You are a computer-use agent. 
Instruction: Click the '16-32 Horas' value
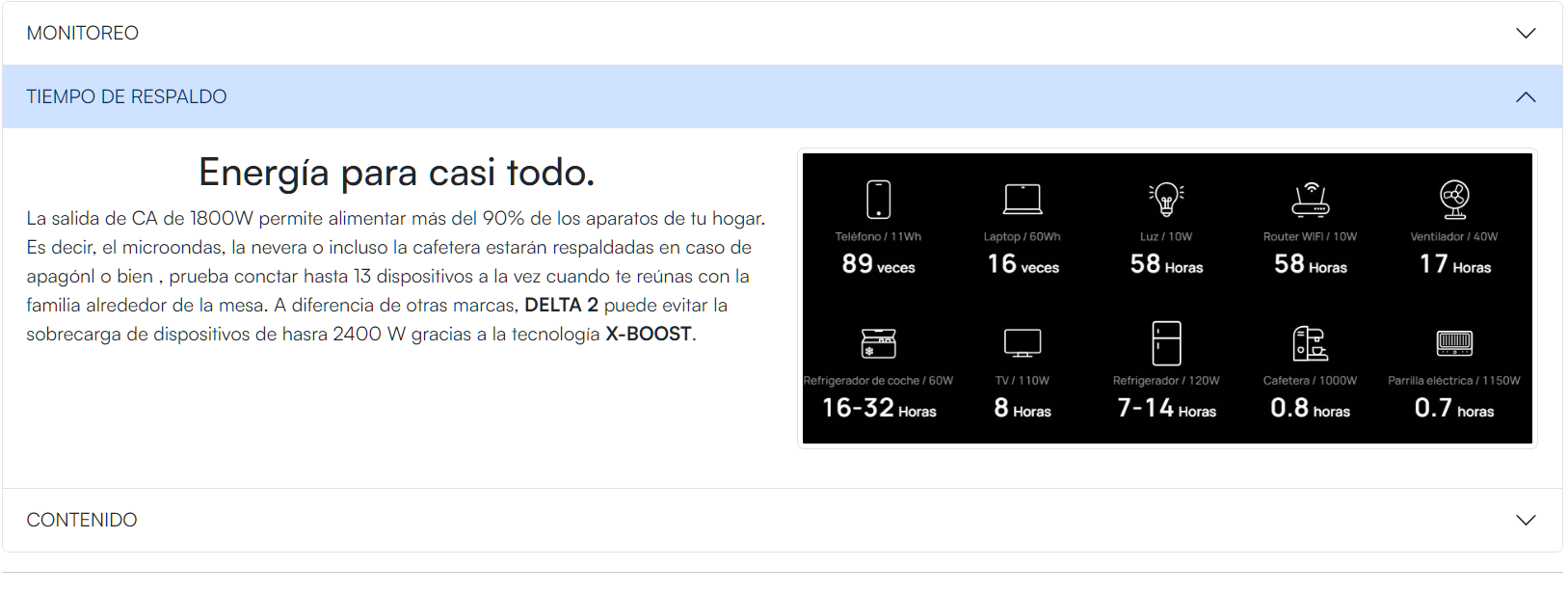(878, 409)
